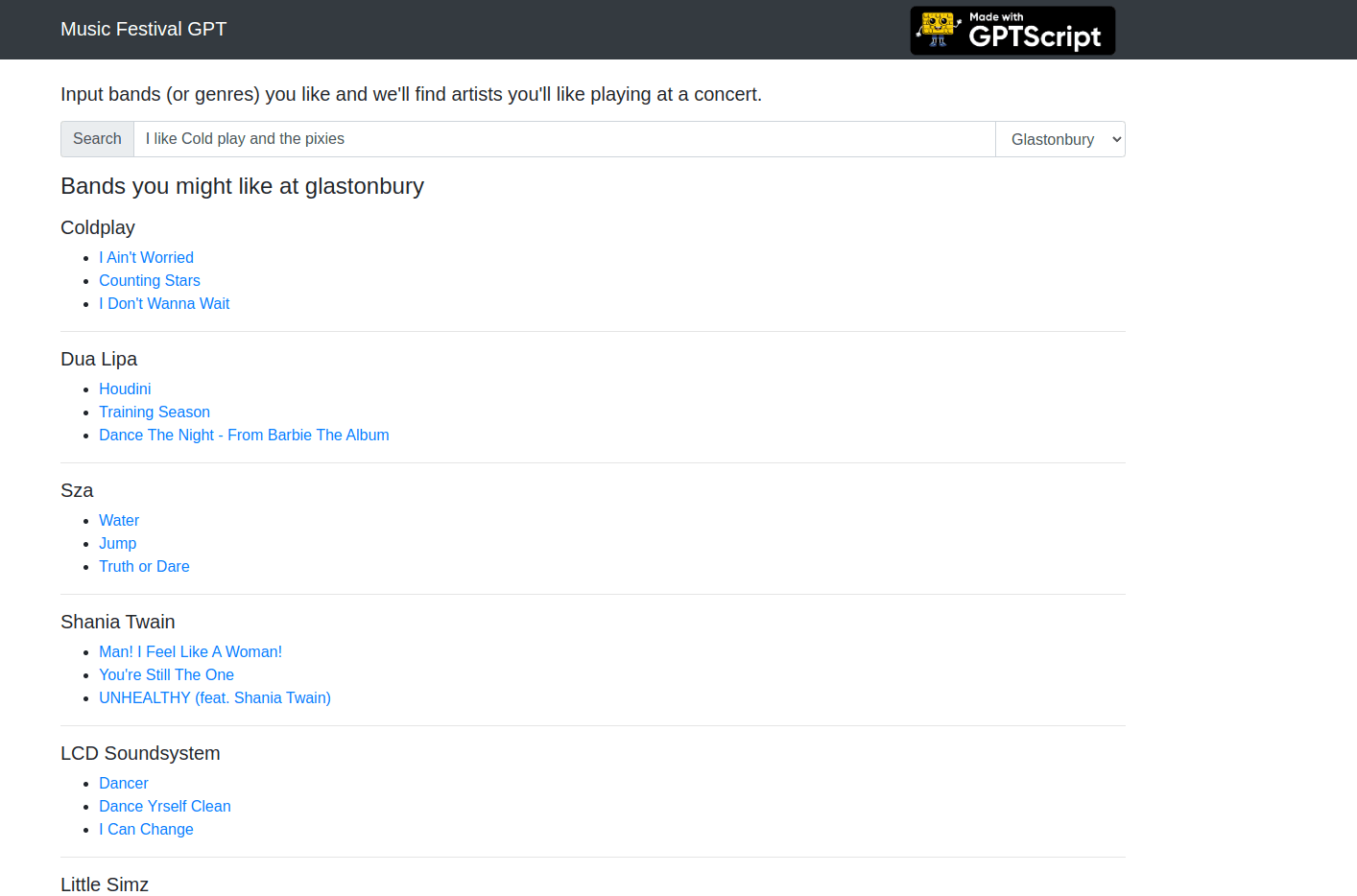Image resolution: width=1357 pixels, height=896 pixels.
Task: Open Man! I Feel Like A Woman! link
Action: 190,651
